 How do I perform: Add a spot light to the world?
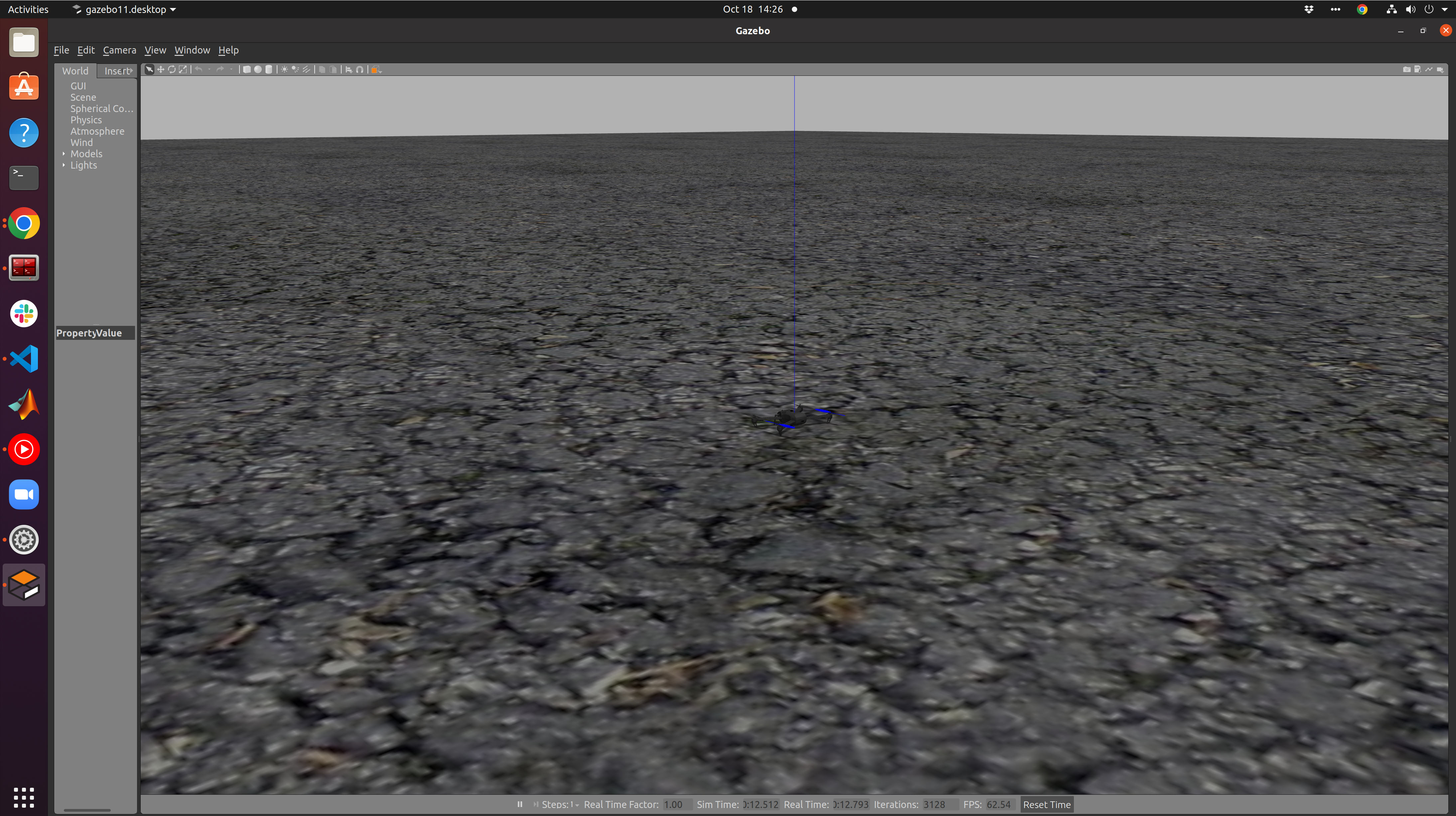tap(296, 69)
